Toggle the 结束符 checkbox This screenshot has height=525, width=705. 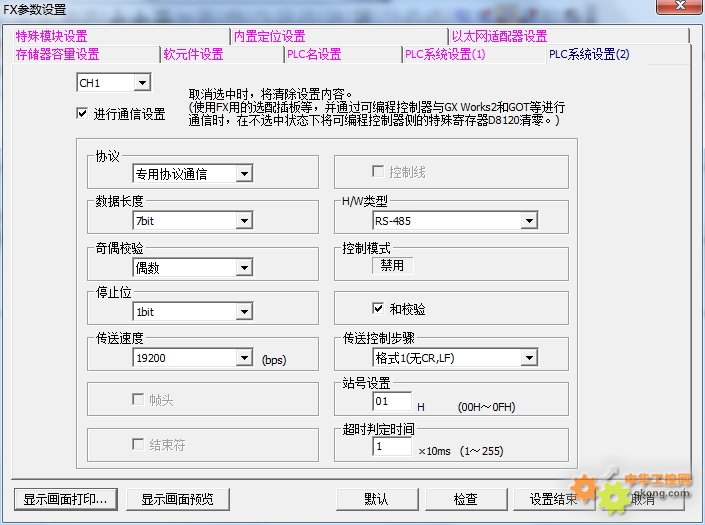(x=138, y=444)
